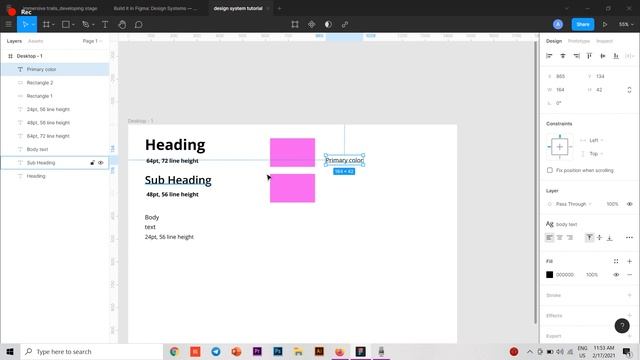Click the Create link icon in toolbar
640x360 pixels.
pos(345,24)
